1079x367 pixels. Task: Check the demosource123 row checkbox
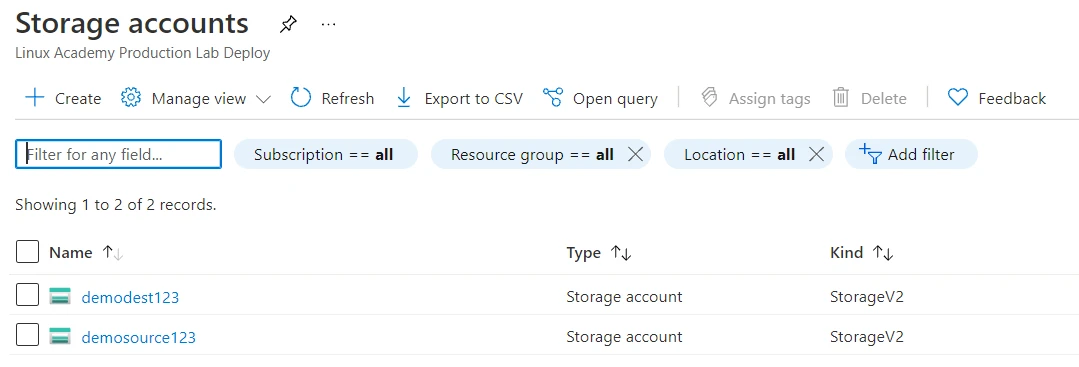click(28, 336)
